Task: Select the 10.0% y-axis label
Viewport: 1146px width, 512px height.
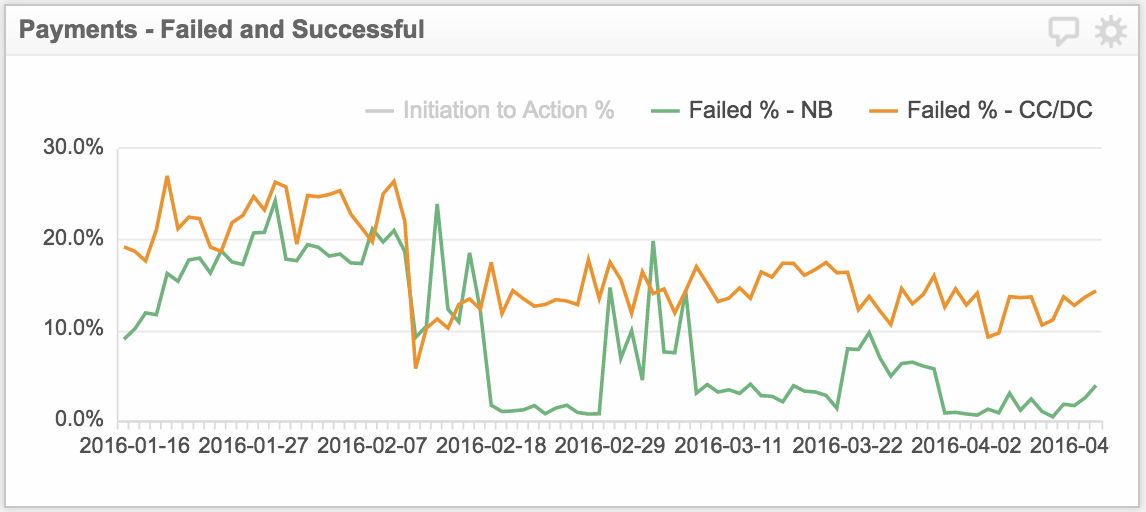Action: tap(74, 330)
